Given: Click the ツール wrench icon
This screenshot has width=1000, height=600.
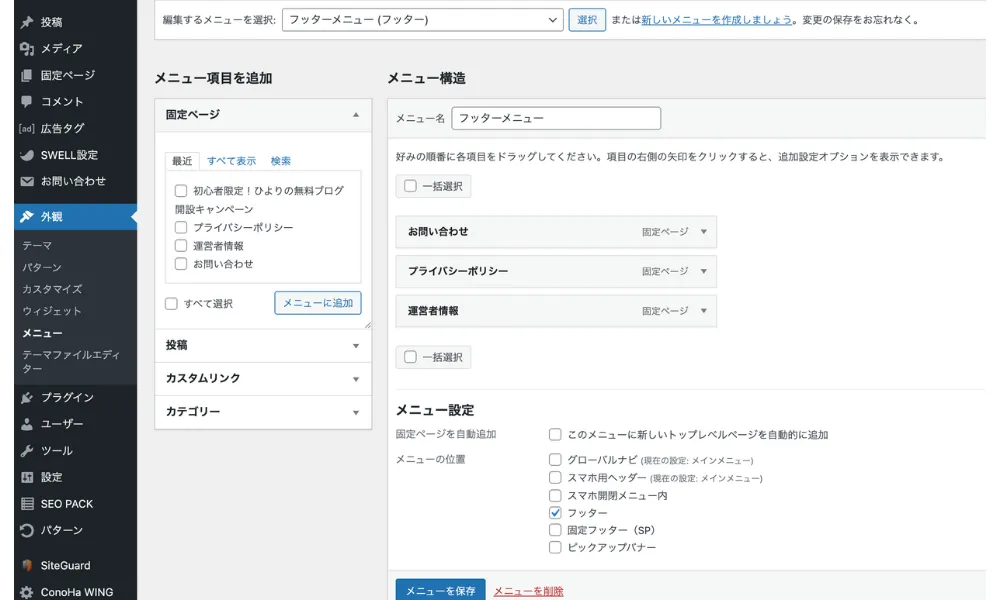Looking at the screenshot, I should click(27, 450).
